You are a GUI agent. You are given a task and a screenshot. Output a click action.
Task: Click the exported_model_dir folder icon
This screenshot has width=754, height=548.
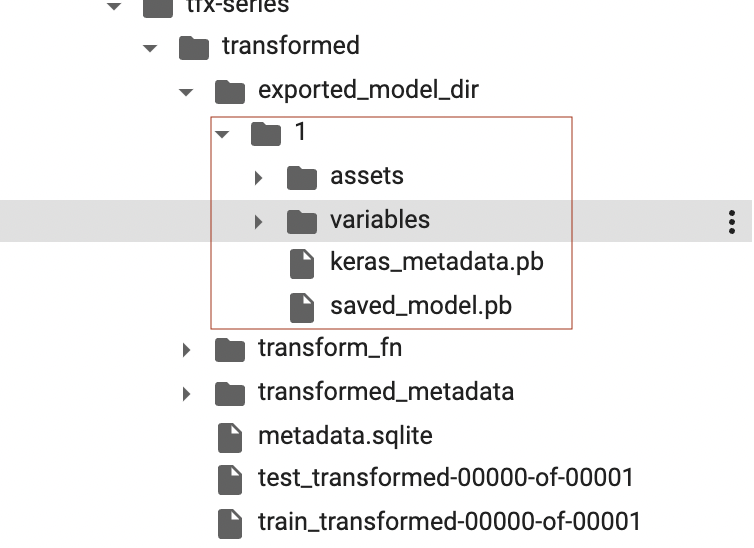click(230, 91)
